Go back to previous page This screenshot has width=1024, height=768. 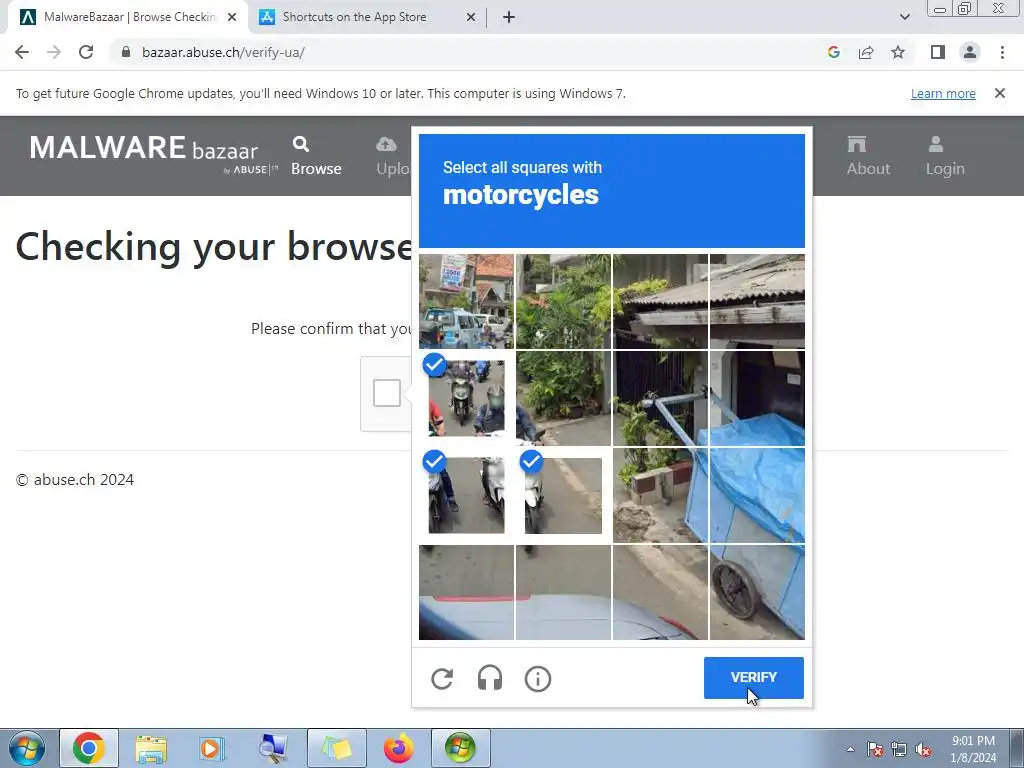click(x=22, y=52)
